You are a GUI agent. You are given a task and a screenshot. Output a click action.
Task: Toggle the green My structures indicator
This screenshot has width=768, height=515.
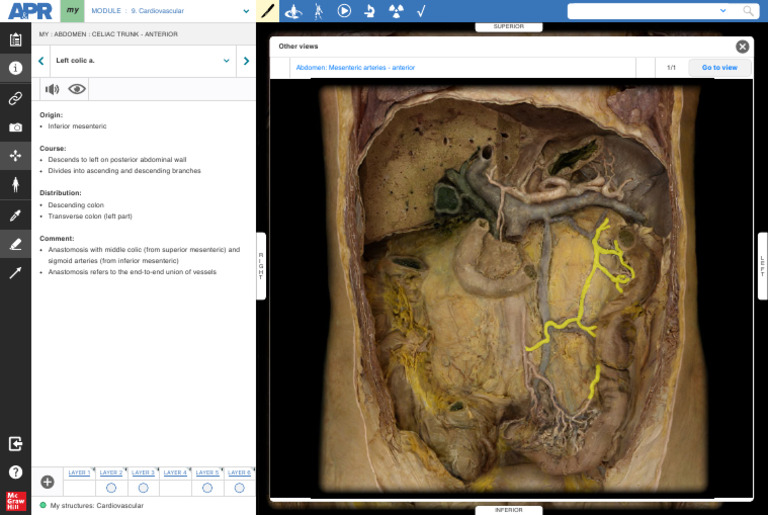pos(43,505)
